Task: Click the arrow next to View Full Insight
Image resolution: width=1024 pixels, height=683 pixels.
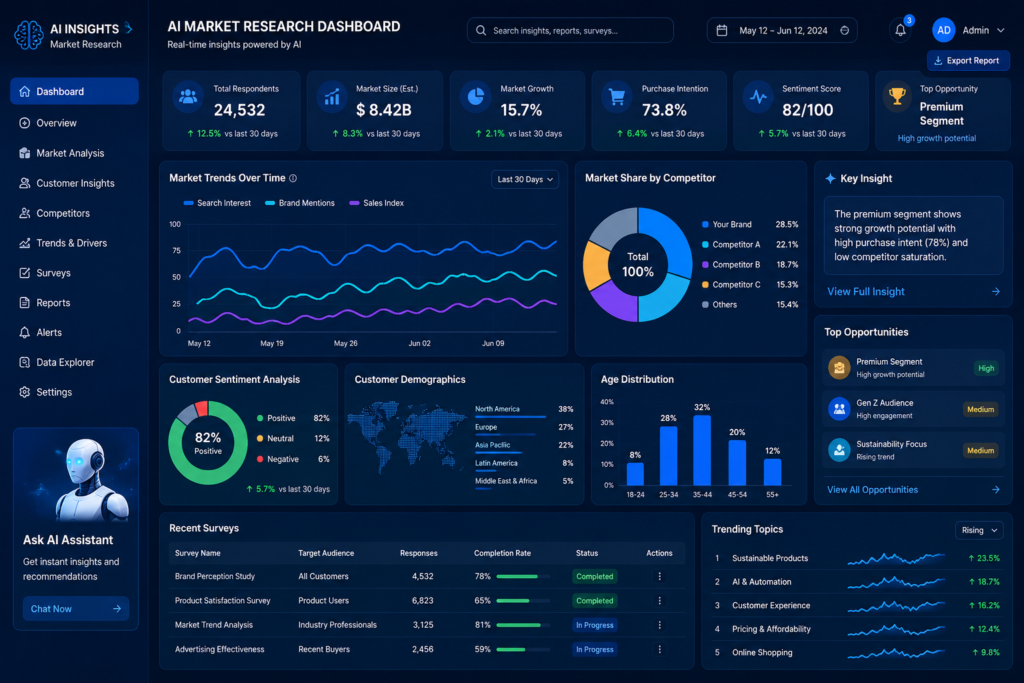Action: [x=996, y=292]
